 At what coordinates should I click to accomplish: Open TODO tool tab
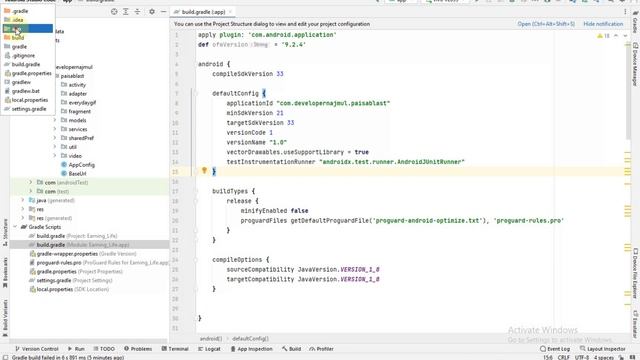pyautogui.click(x=104, y=349)
